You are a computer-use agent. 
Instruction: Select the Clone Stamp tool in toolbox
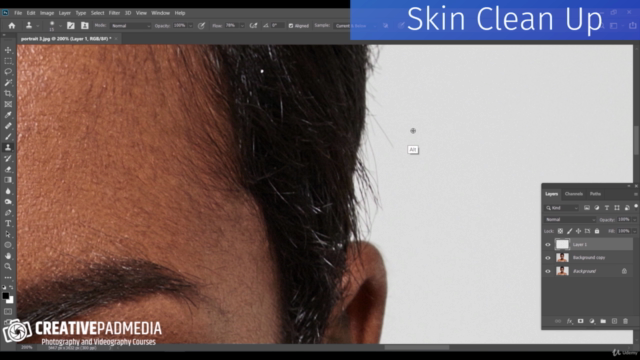(x=8, y=147)
